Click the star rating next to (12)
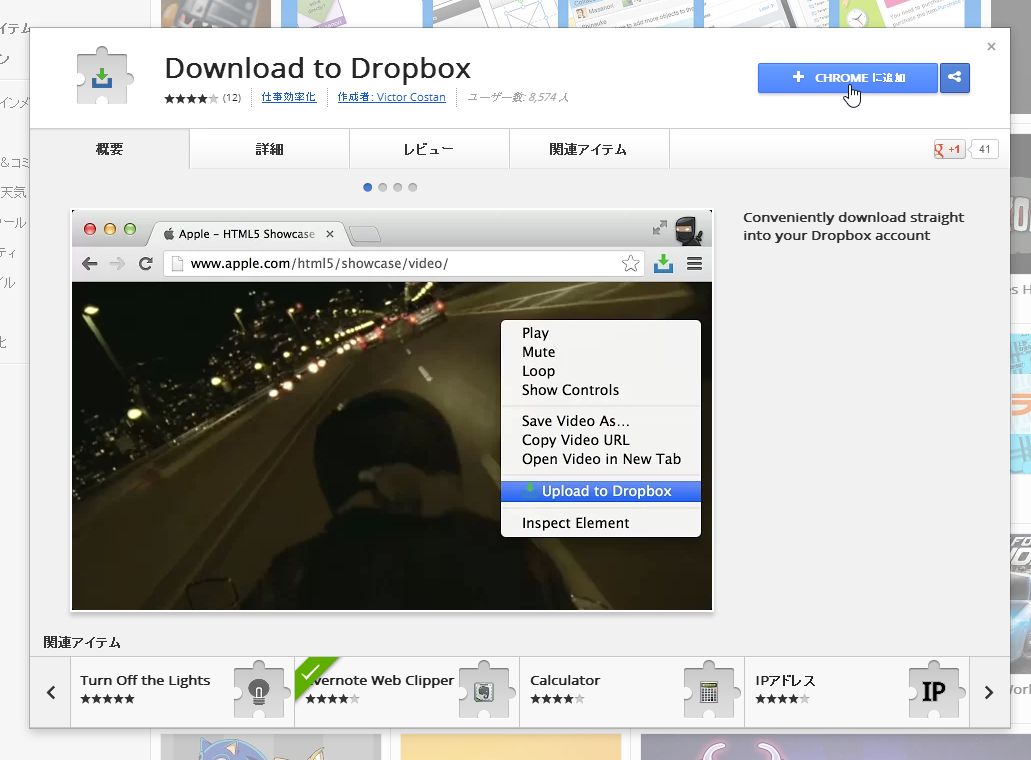The width and height of the screenshot is (1031, 760). [x=191, y=99]
